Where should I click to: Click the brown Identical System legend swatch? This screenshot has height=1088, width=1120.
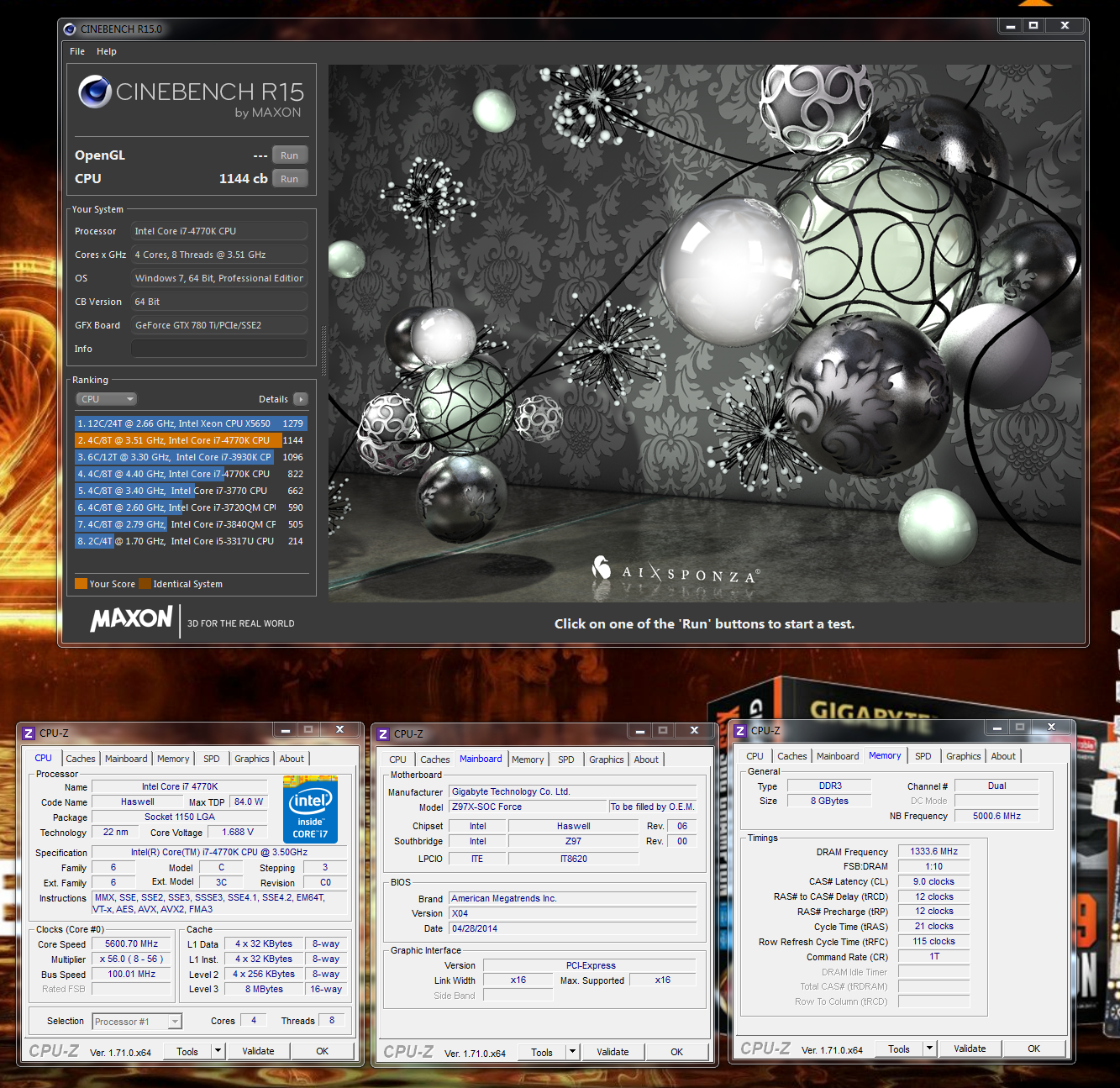145,584
